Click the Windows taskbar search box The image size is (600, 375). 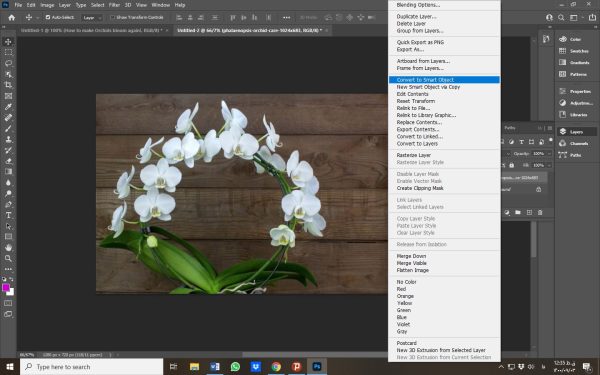click(92, 367)
